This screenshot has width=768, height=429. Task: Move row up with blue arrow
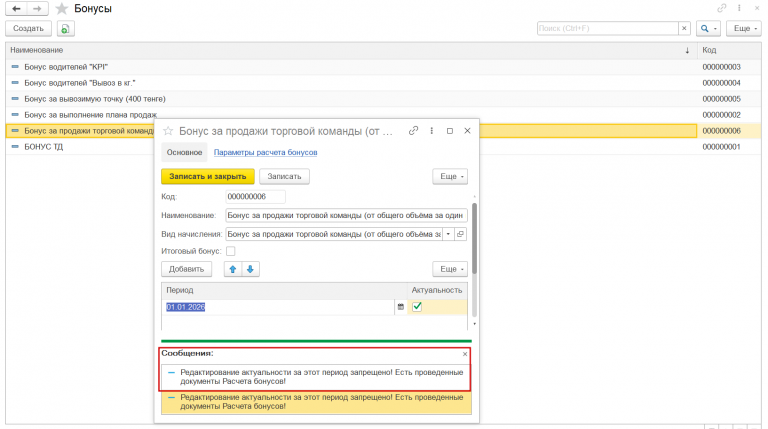tap(233, 269)
